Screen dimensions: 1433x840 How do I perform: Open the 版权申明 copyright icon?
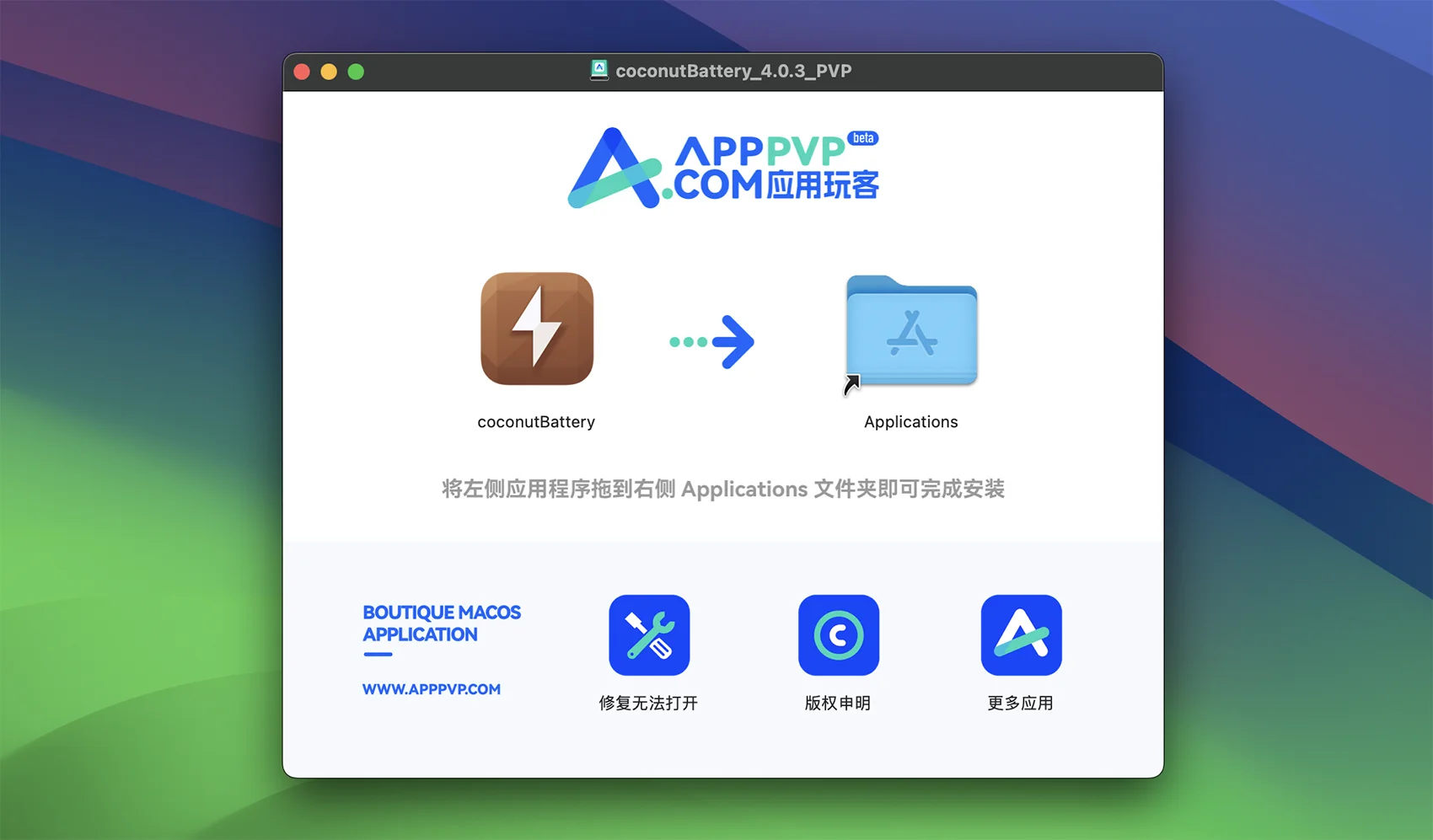tap(839, 635)
